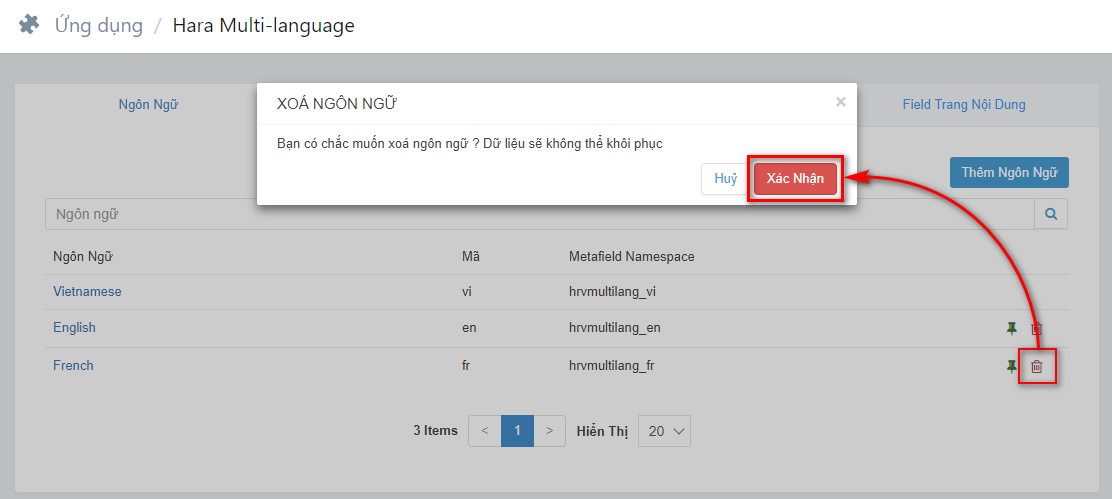Close the Xoá Ngôn Ngữ dialog
1112x499 pixels.
(x=840, y=102)
